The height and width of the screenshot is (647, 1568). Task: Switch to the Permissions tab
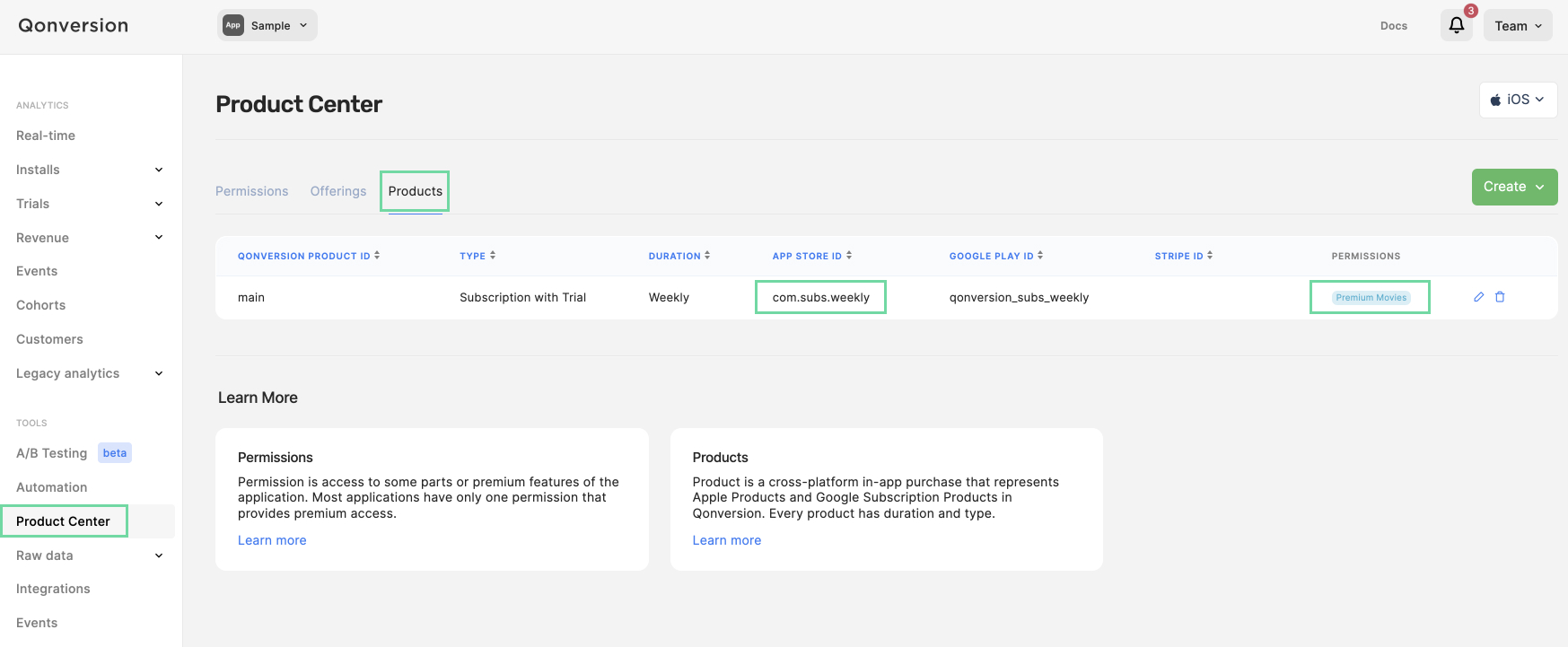coord(252,191)
